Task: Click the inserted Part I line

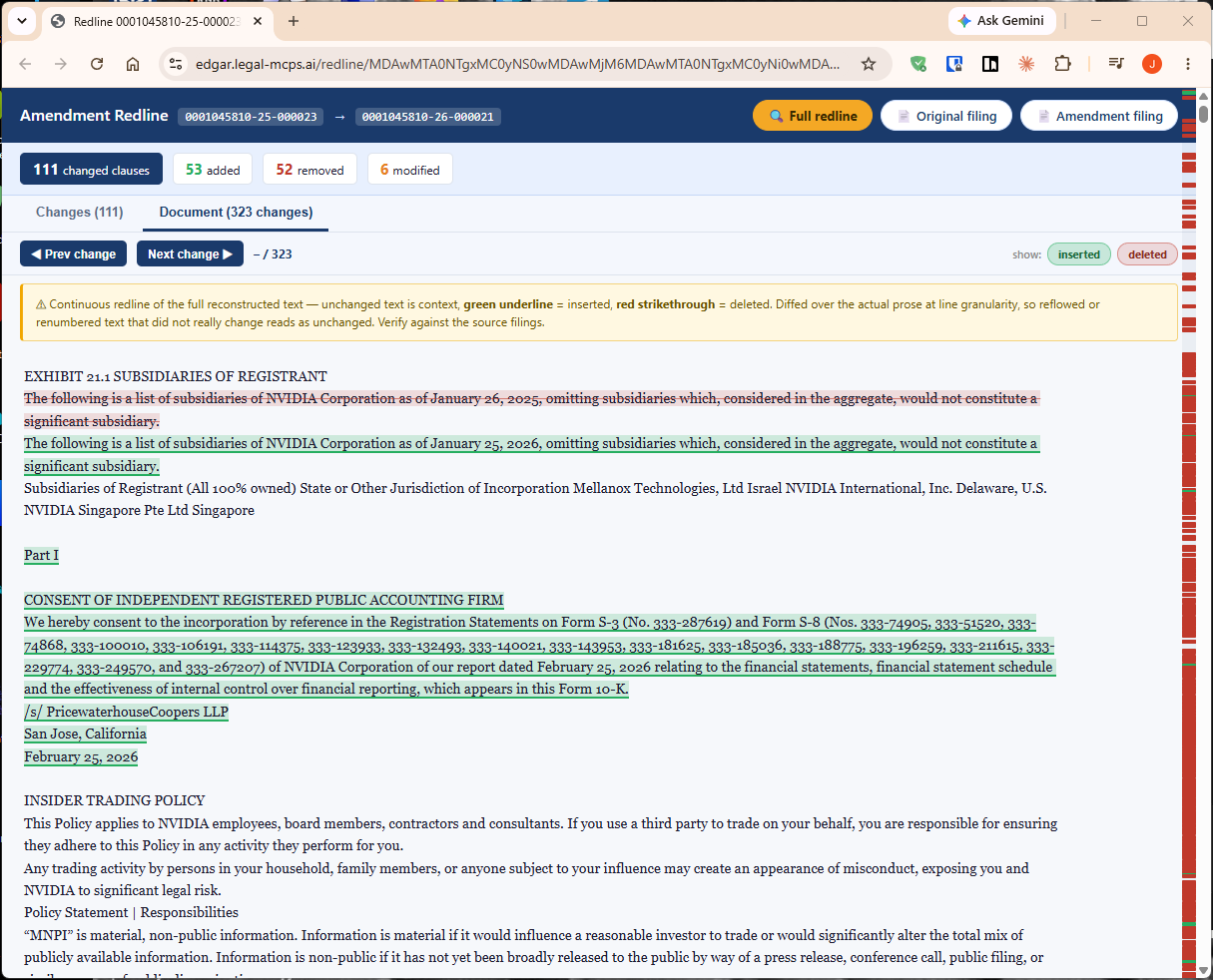Action: 41,555
